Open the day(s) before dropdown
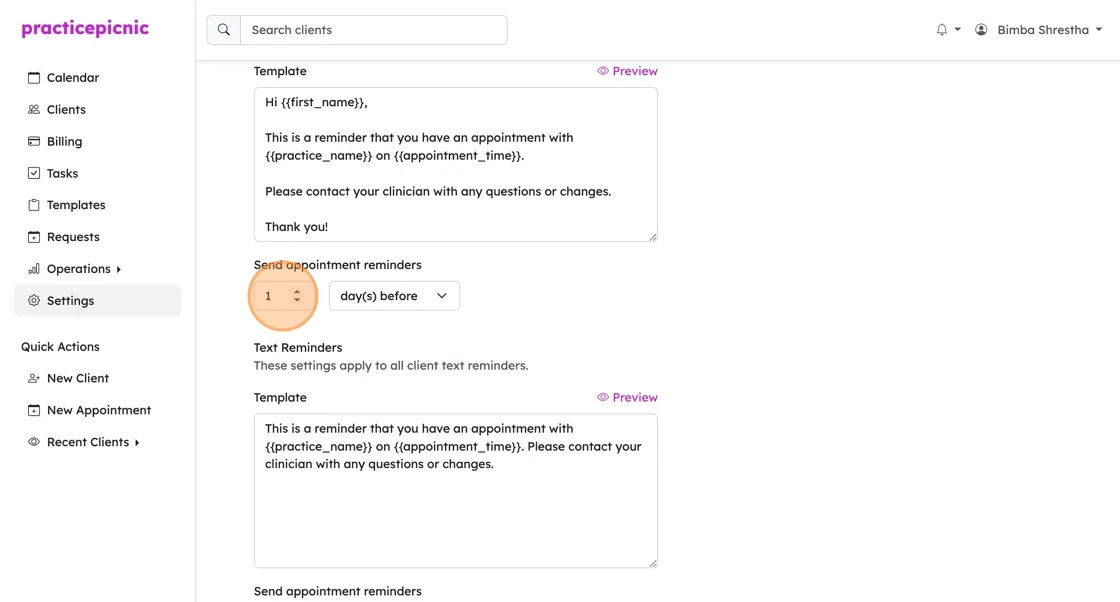The image size is (1120, 602). [394, 296]
